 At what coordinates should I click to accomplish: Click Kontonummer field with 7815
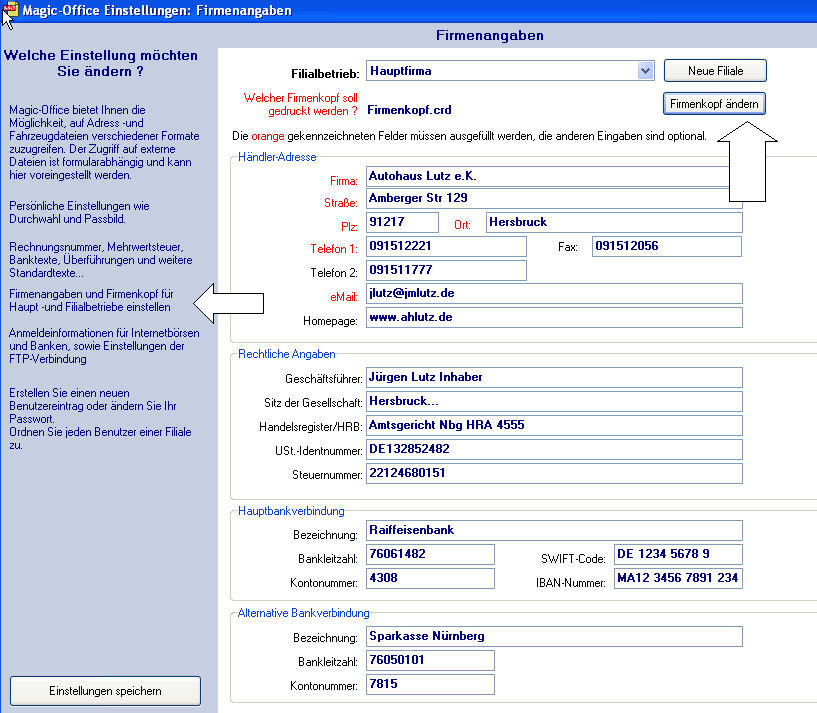point(430,684)
